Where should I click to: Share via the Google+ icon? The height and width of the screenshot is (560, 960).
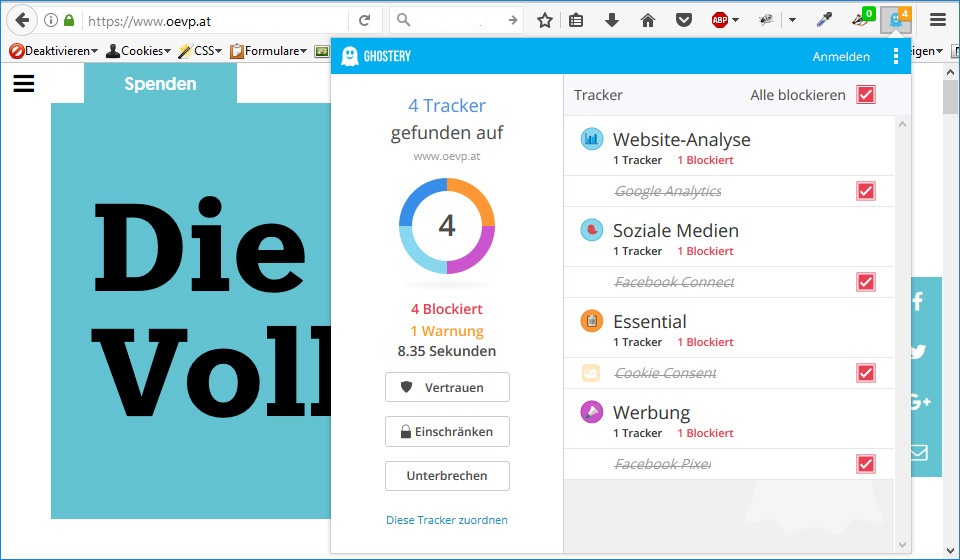920,402
